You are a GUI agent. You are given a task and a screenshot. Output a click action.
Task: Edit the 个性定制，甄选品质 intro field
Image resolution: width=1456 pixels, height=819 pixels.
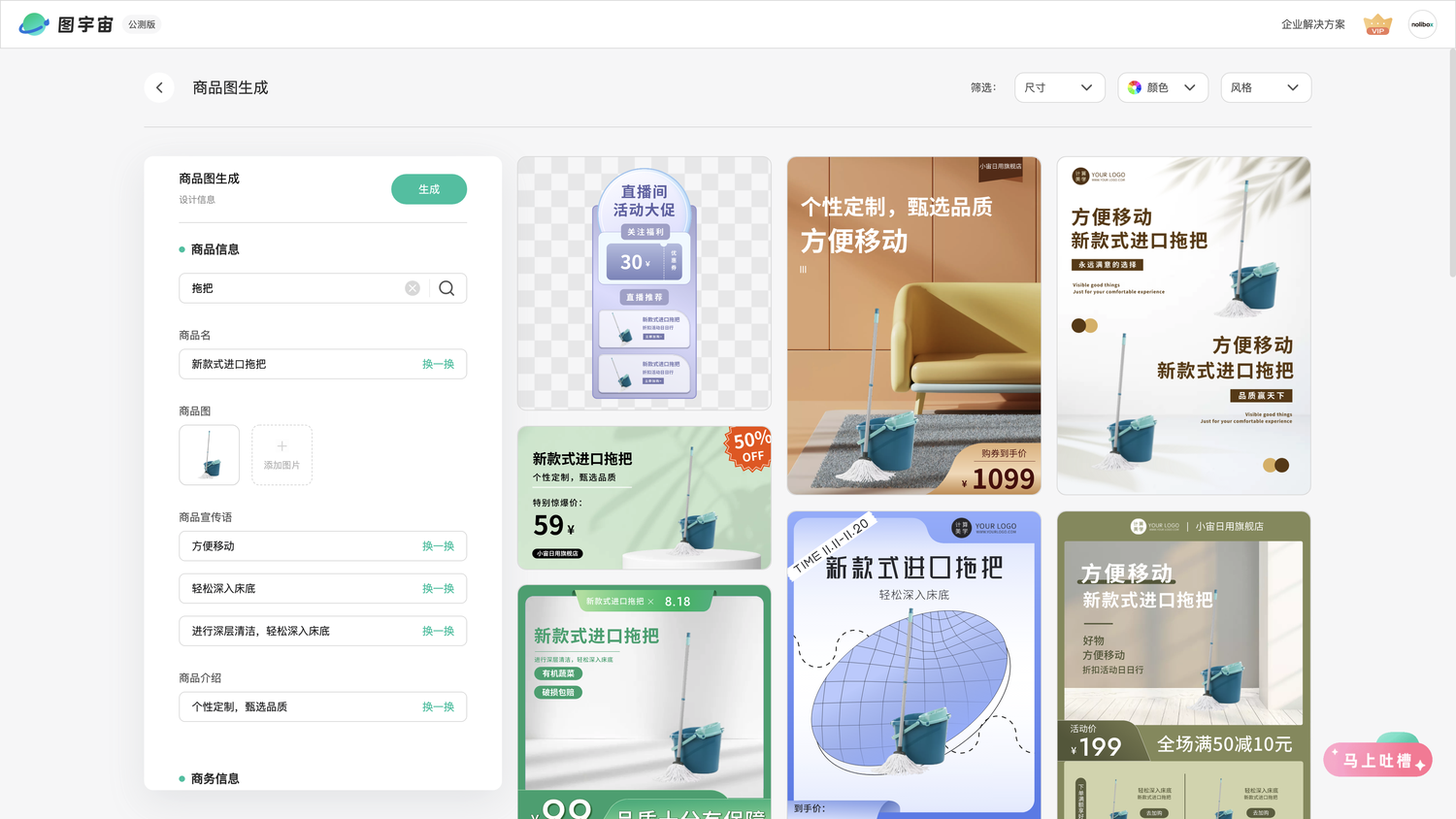pyautogui.click(x=323, y=706)
